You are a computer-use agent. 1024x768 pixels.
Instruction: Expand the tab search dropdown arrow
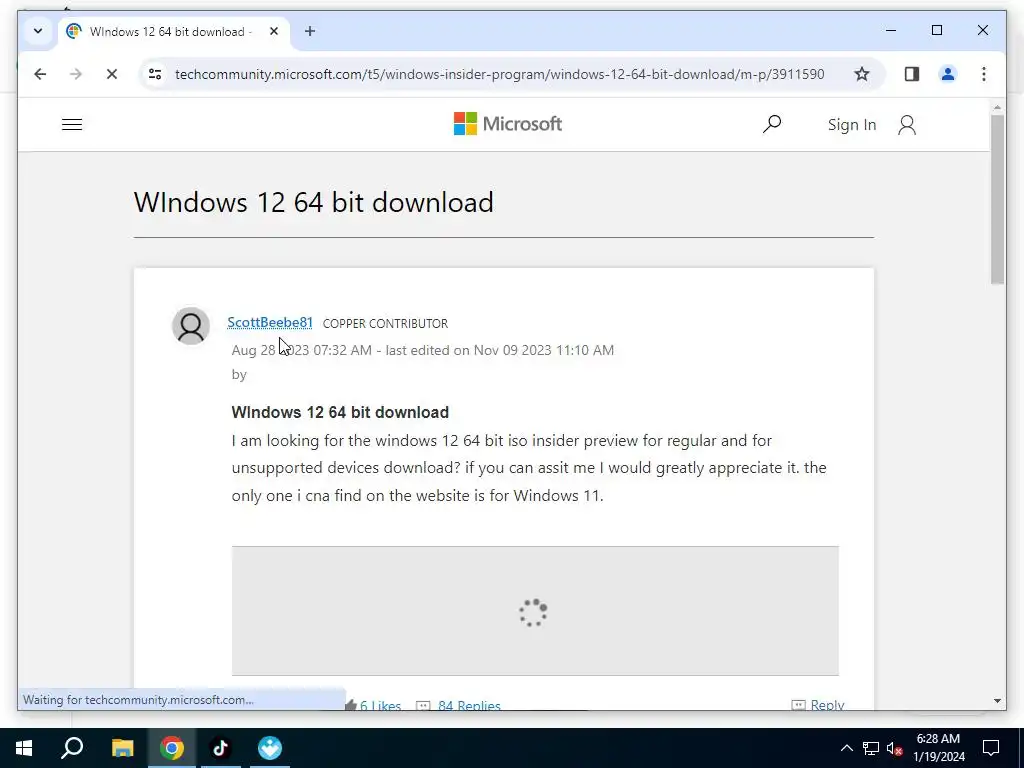pos(38,31)
